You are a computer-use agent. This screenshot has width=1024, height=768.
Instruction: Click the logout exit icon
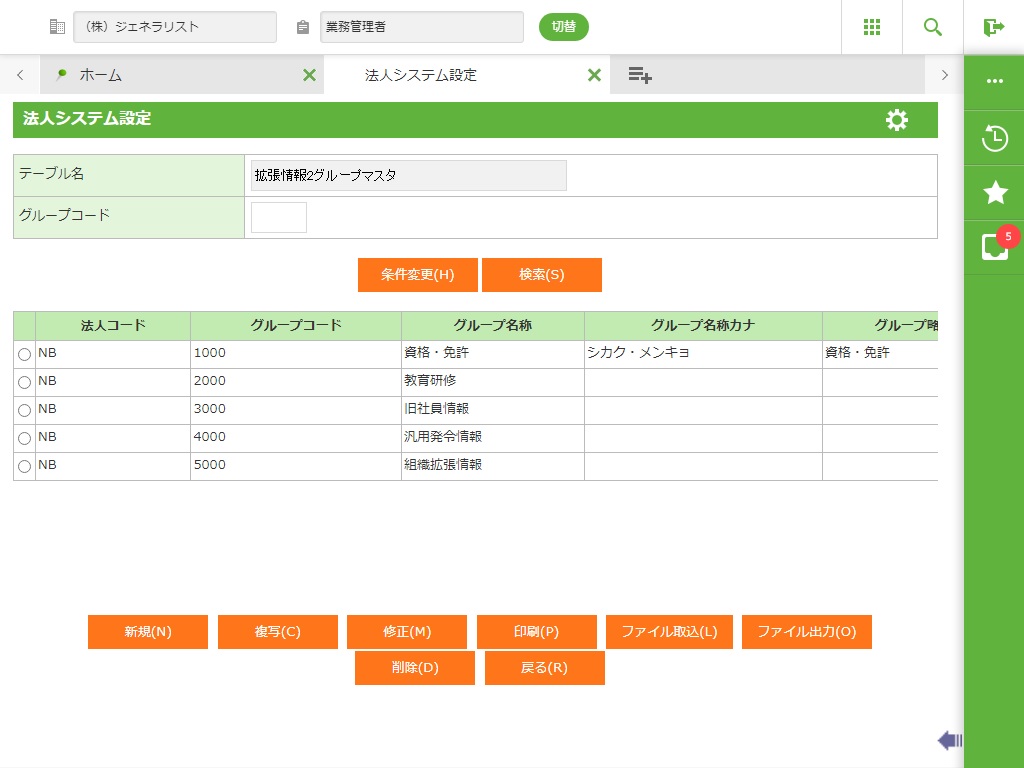click(993, 27)
